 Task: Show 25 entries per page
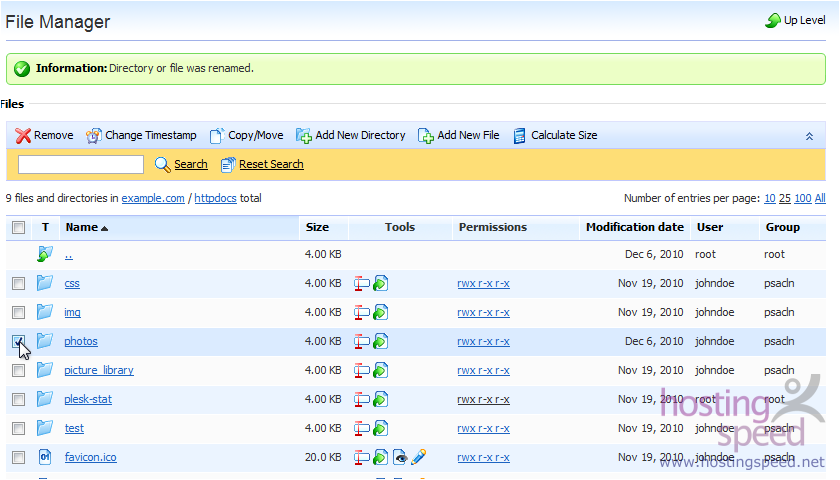tap(785, 198)
